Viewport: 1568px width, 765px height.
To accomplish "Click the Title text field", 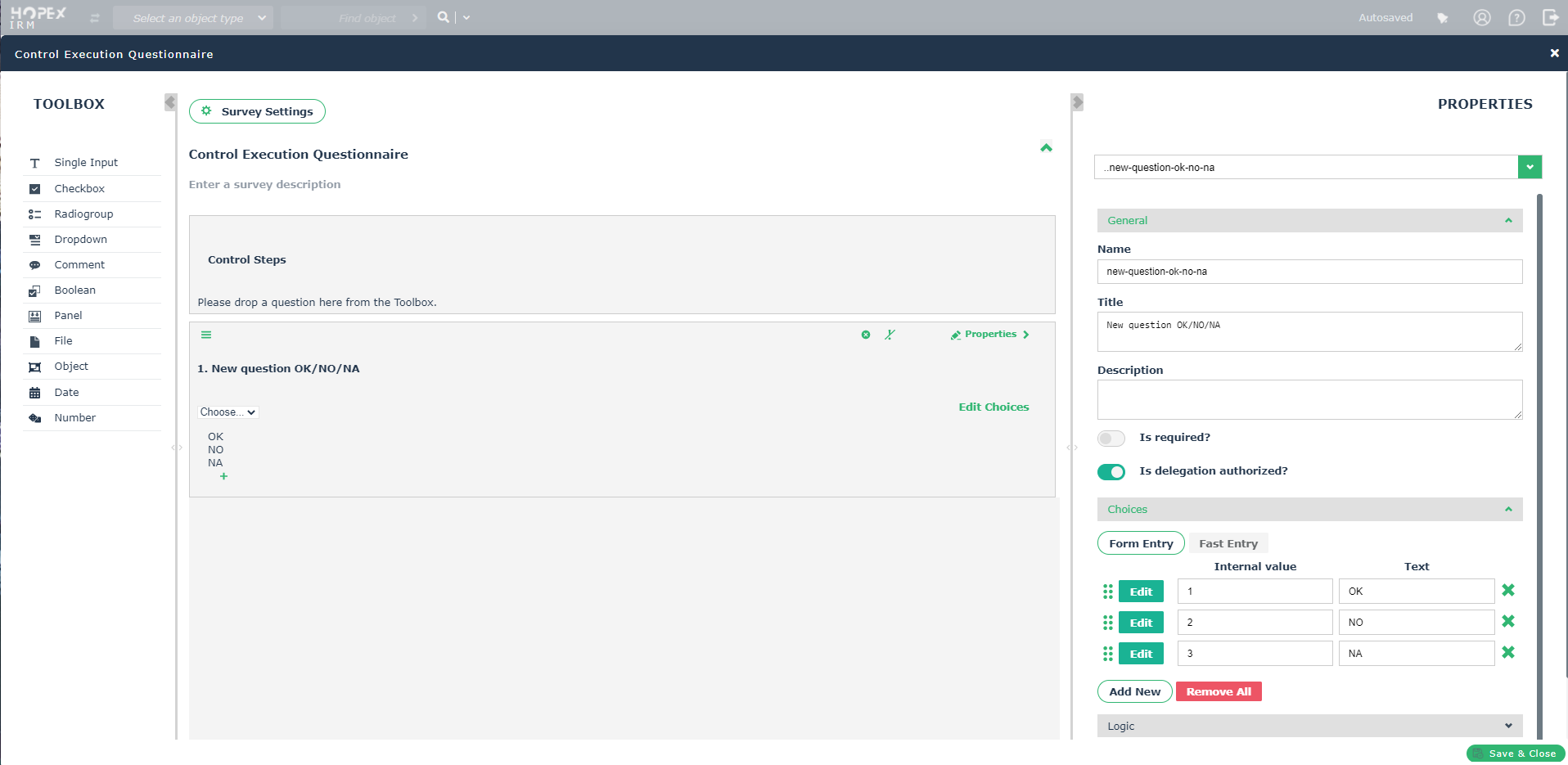I will [x=1309, y=331].
